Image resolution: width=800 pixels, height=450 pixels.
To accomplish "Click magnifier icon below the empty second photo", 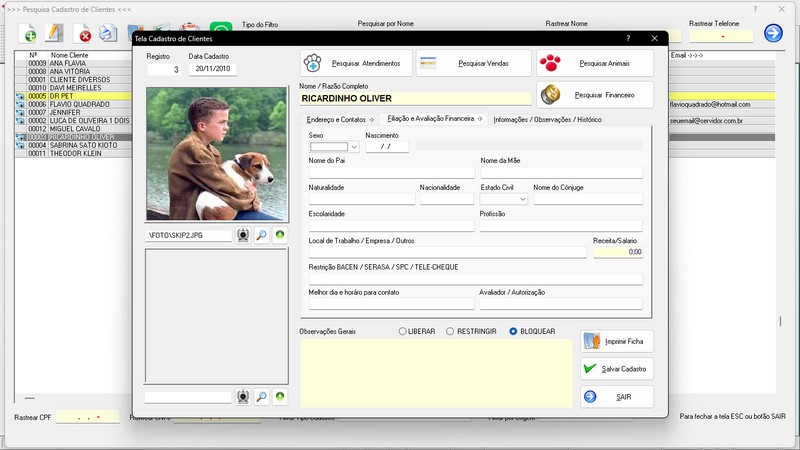I will pyautogui.click(x=261, y=396).
